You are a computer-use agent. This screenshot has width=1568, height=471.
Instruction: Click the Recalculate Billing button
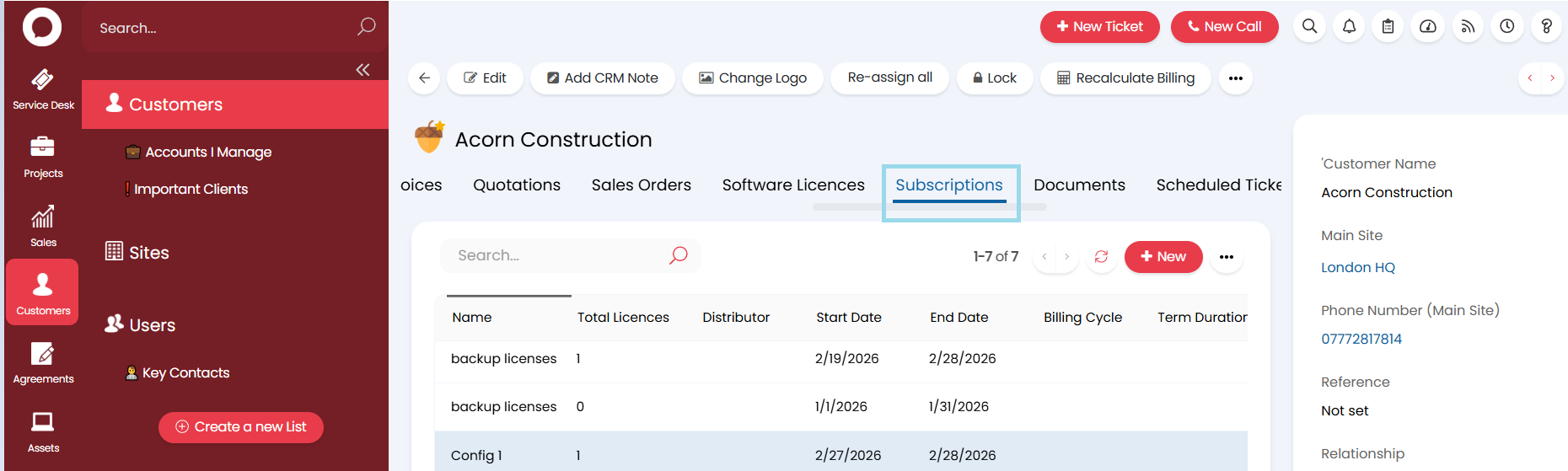1125,78
